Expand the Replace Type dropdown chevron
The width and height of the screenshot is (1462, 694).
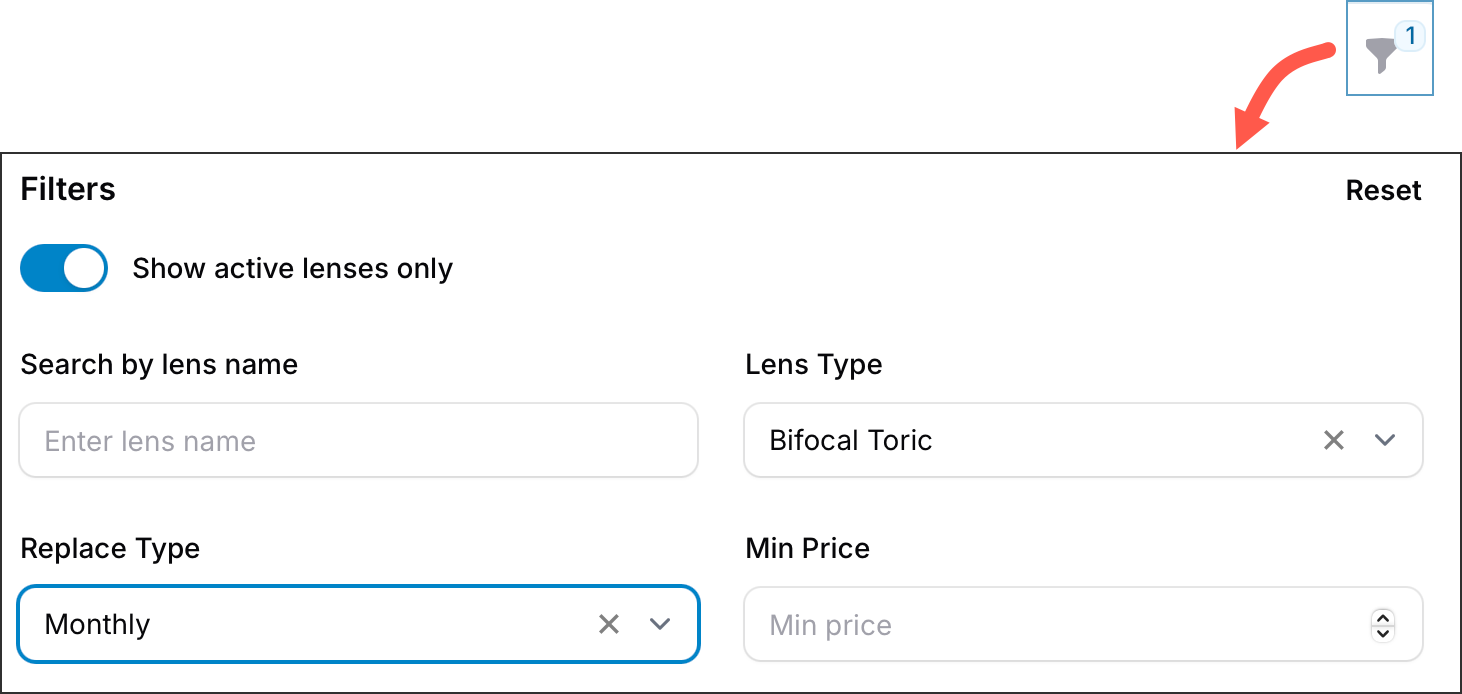pos(660,624)
